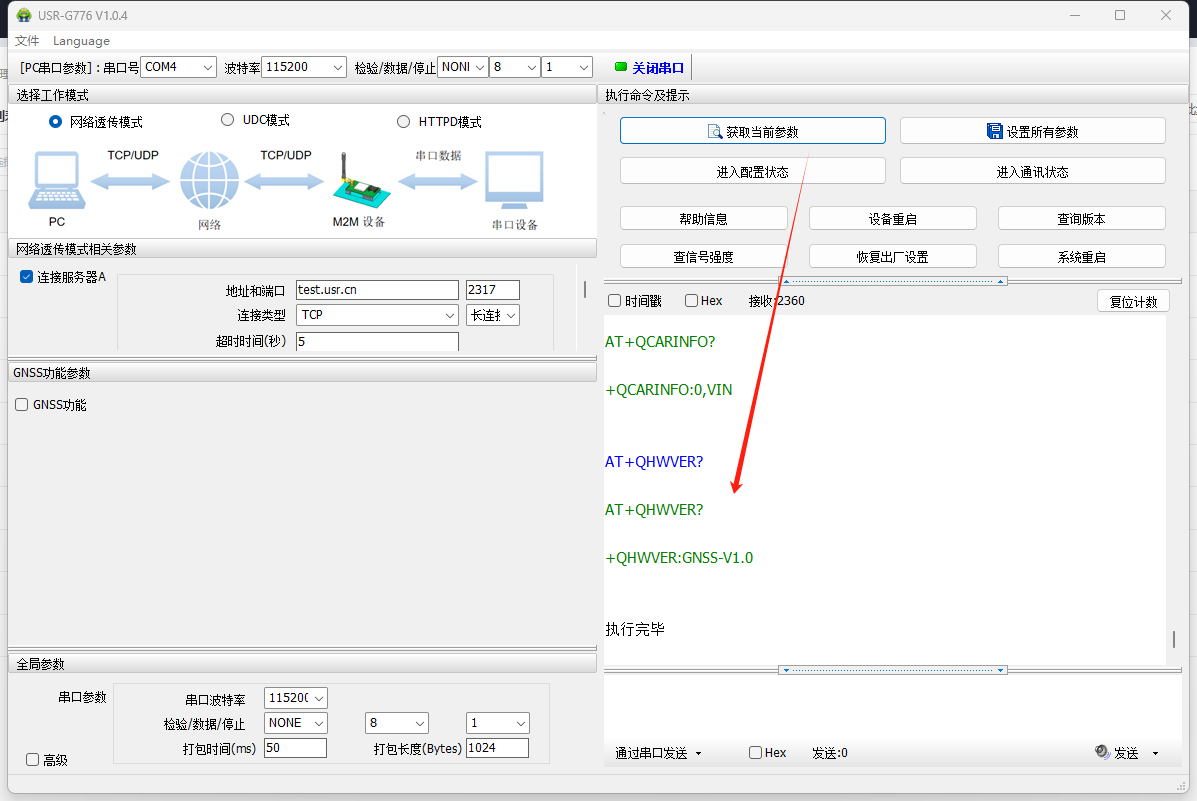The width and height of the screenshot is (1197, 801).
Task: Enable the GNSS功能 checkbox
Action: (22, 405)
